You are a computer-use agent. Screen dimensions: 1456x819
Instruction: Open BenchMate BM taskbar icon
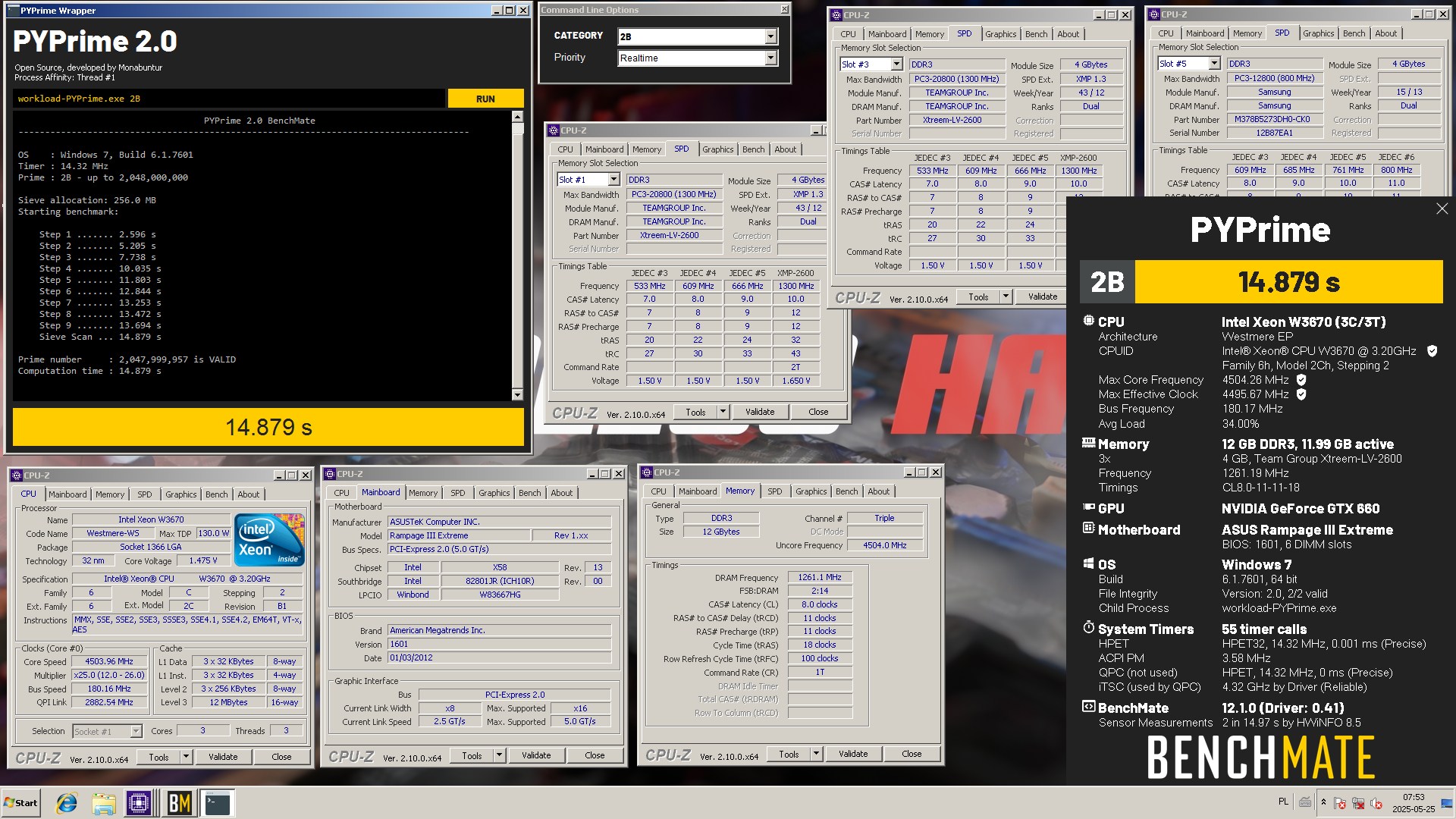pyautogui.click(x=180, y=803)
